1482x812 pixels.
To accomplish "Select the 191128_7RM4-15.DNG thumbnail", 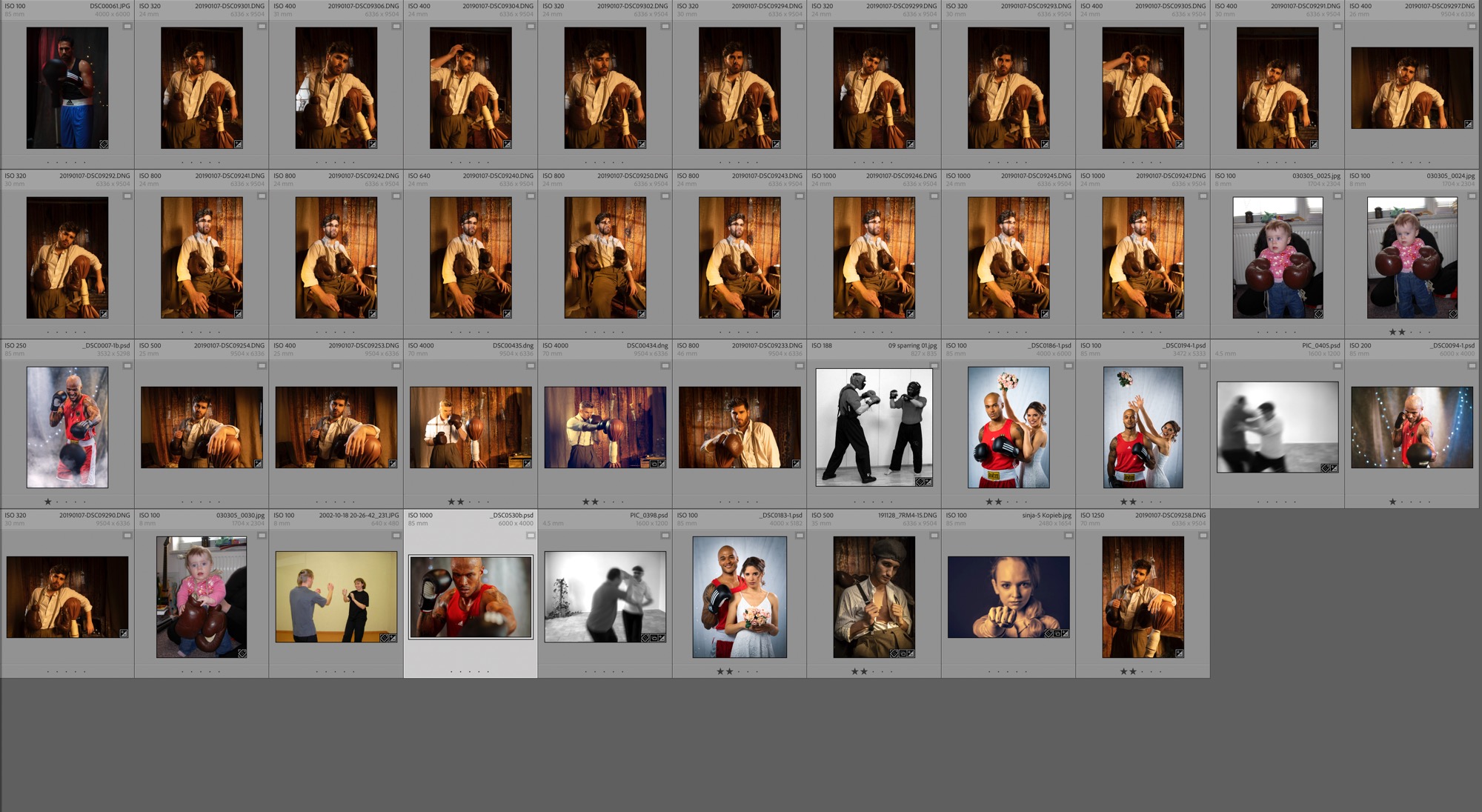I will 874,597.
